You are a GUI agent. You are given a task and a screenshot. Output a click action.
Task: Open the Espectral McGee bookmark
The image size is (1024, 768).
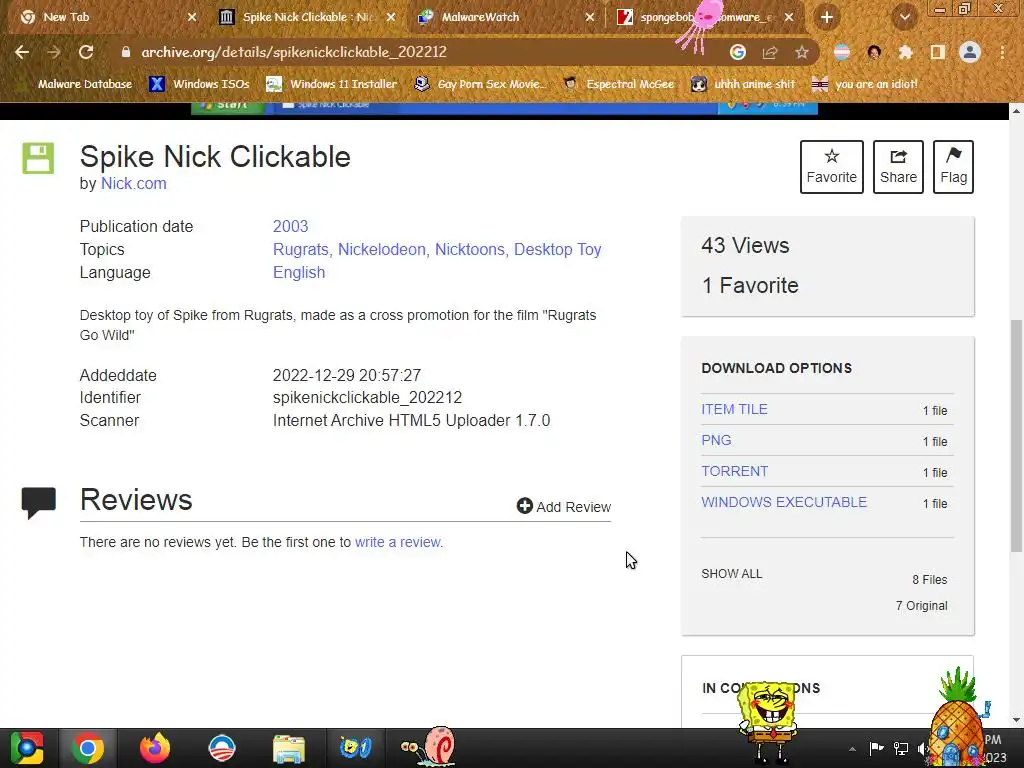point(618,84)
